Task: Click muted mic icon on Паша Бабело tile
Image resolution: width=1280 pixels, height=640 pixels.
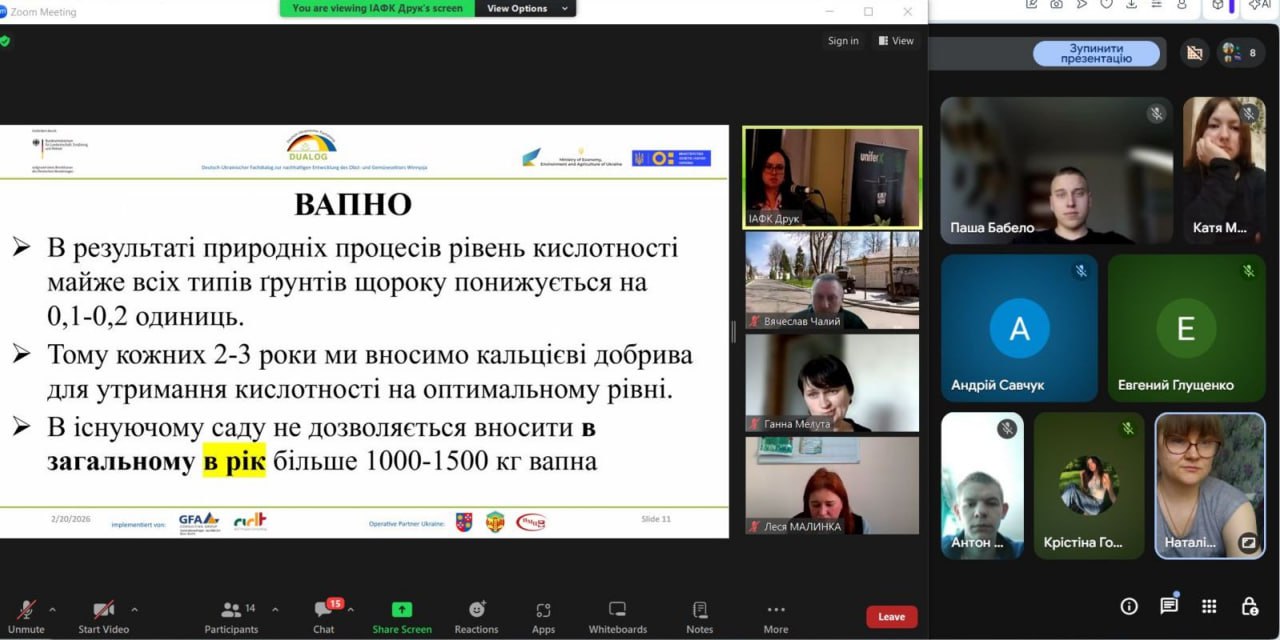Action: point(1157,114)
